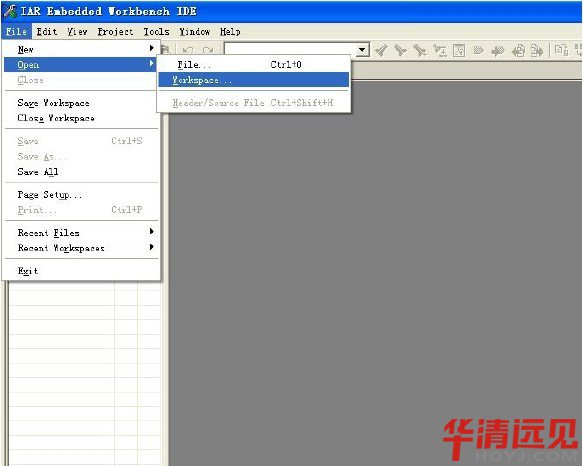Screen dimensions: 583x466
Task: Click the Find Previous arrow icon
Action: pos(381,50)
